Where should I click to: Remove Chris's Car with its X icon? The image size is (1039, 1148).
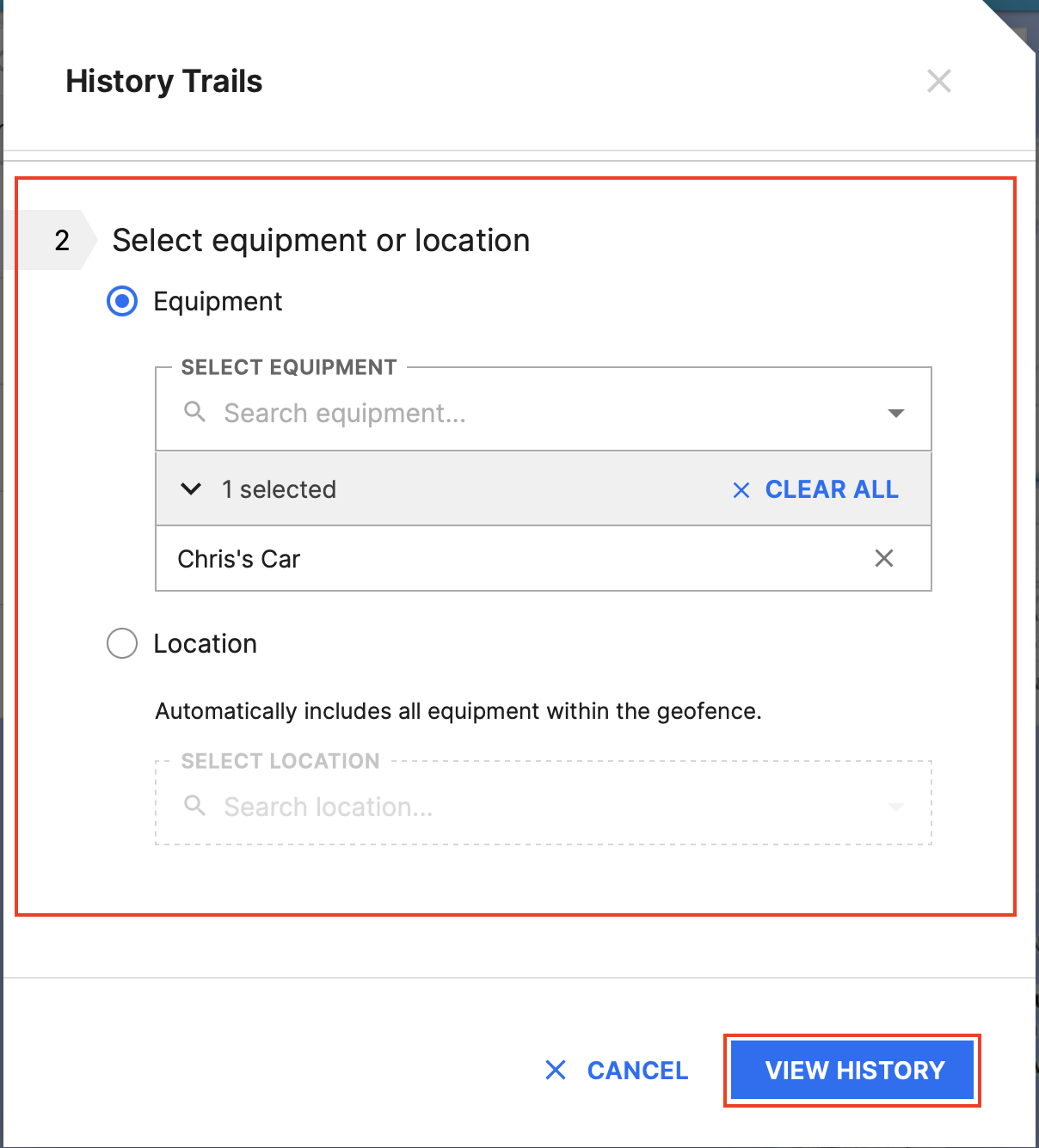[x=883, y=559]
